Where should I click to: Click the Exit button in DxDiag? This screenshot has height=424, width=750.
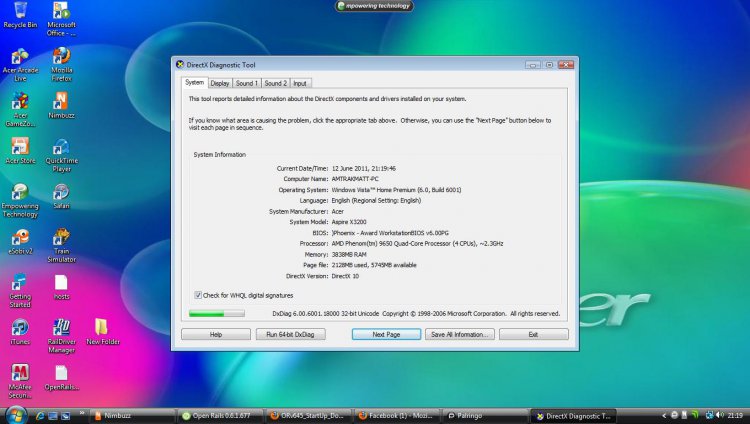click(534, 335)
